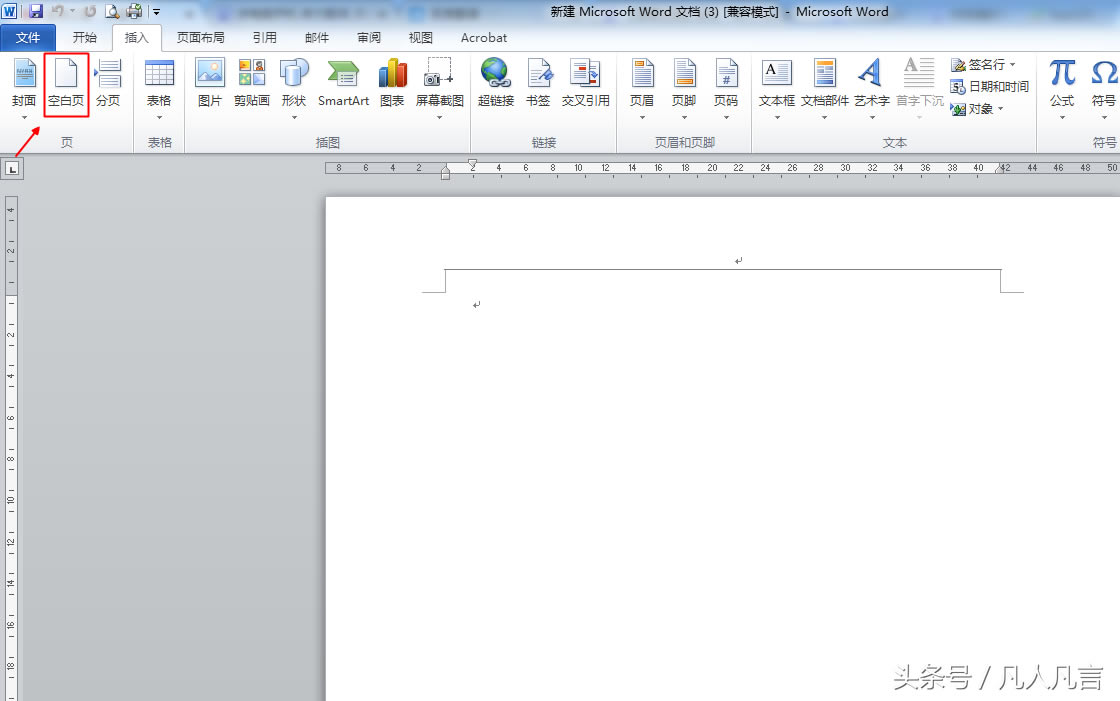Add a bookmark (书签)
Image resolution: width=1120 pixels, height=701 pixels.
(x=538, y=84)
